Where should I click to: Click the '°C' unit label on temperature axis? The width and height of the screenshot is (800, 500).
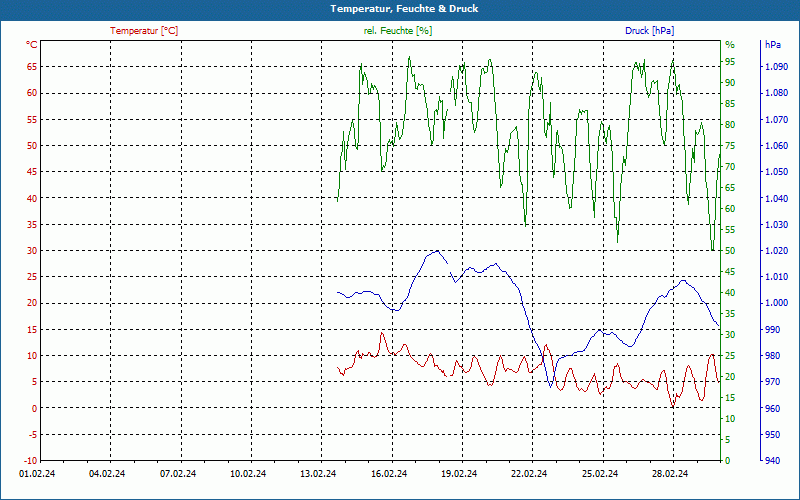32,45
